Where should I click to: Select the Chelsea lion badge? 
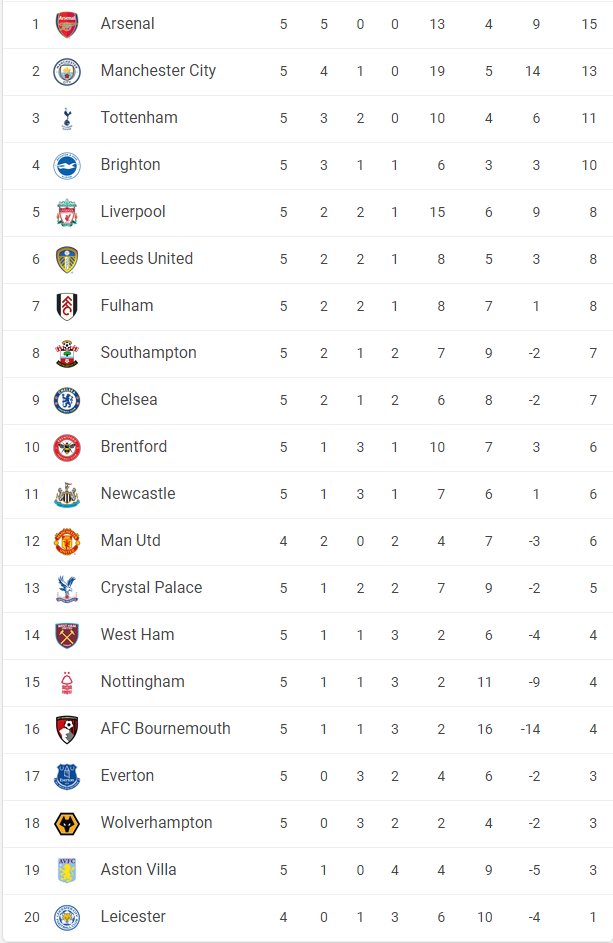click(x=66, y=400)
